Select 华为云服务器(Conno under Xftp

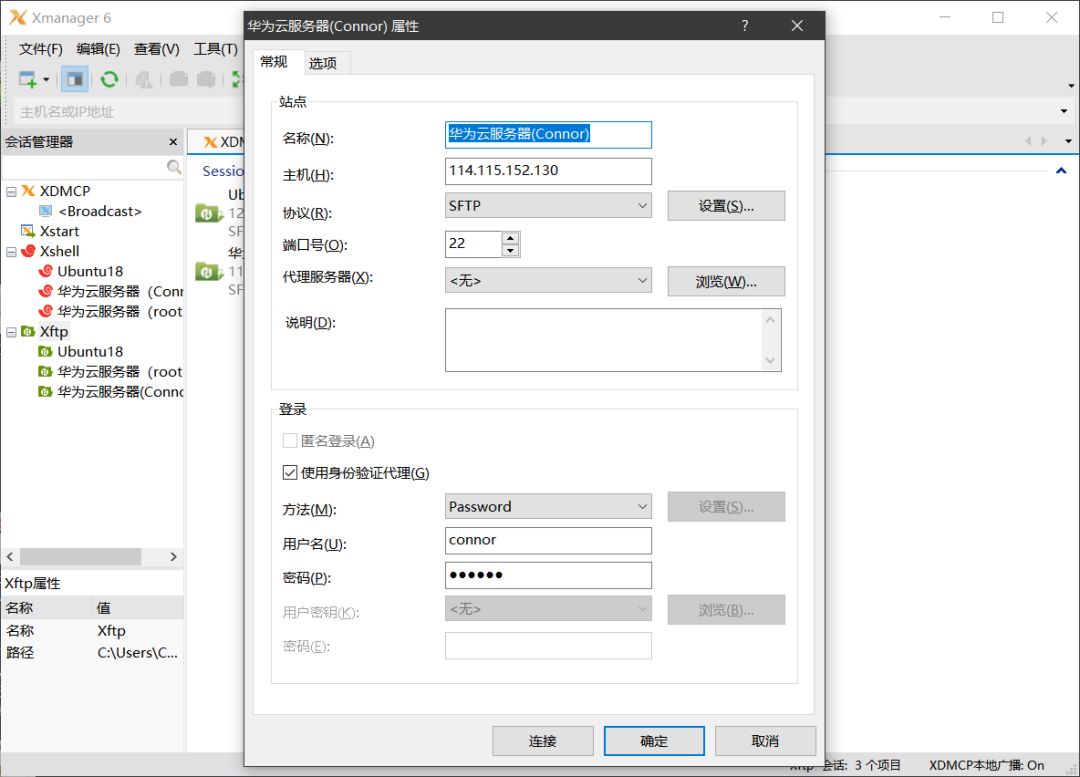pyautogui.click(x=120, y=391)
